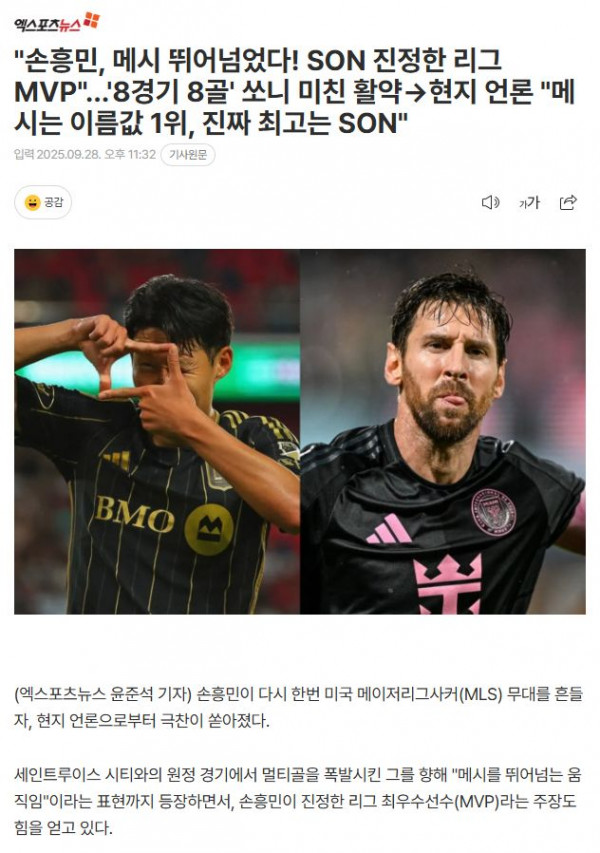Open the 엑스포츠뉴스 logo link
The image size is (600, 853).
tap(57, 23)
